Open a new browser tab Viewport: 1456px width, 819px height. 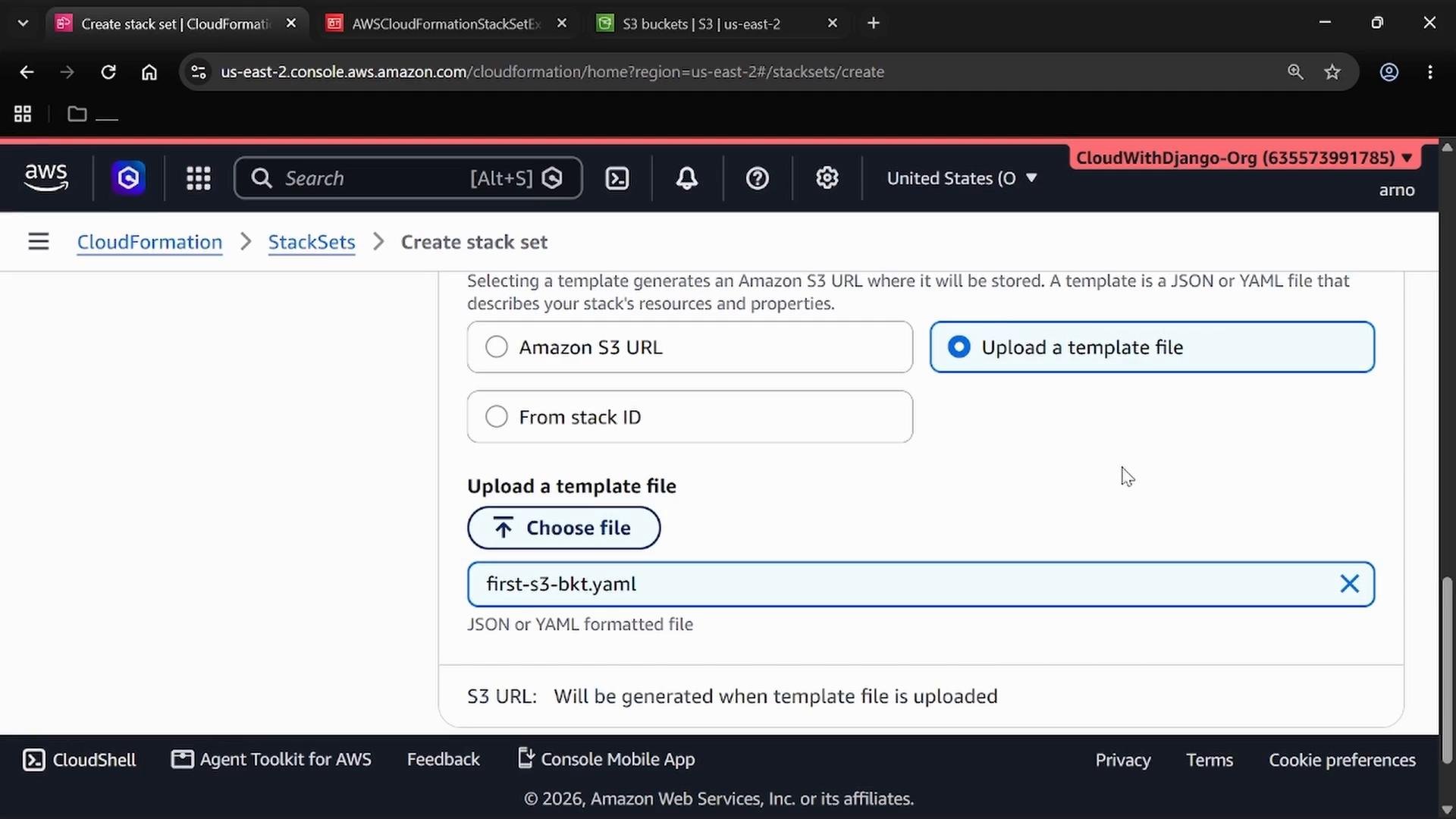coord(874,24)
